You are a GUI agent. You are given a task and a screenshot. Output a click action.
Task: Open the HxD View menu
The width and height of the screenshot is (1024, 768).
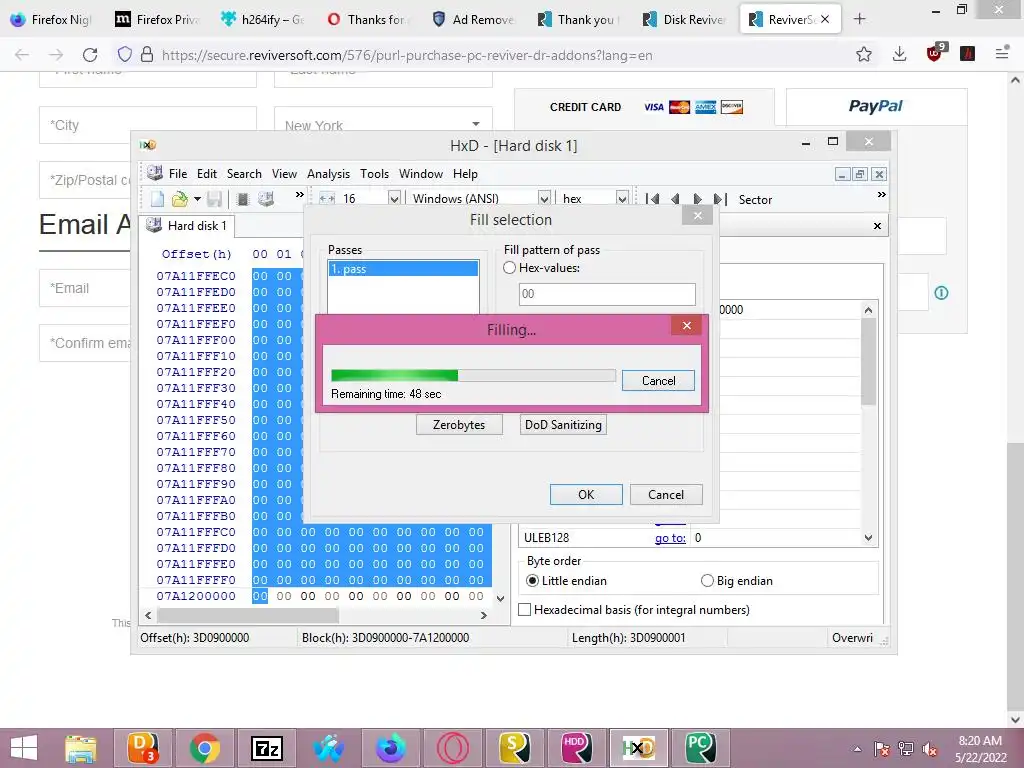pyautogui.click(x=284, y=174)
